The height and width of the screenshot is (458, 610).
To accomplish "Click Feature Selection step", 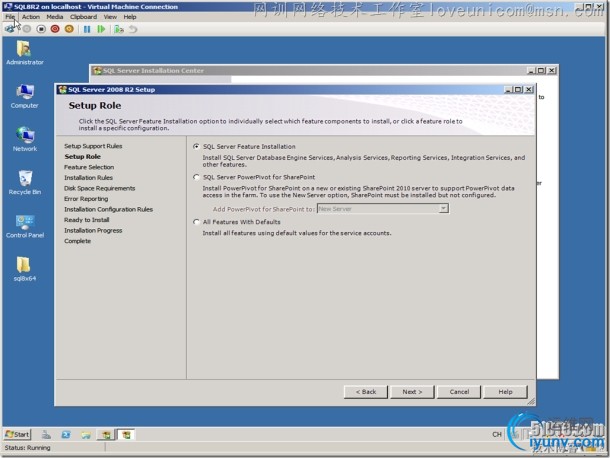I will (x=89, y=167).
